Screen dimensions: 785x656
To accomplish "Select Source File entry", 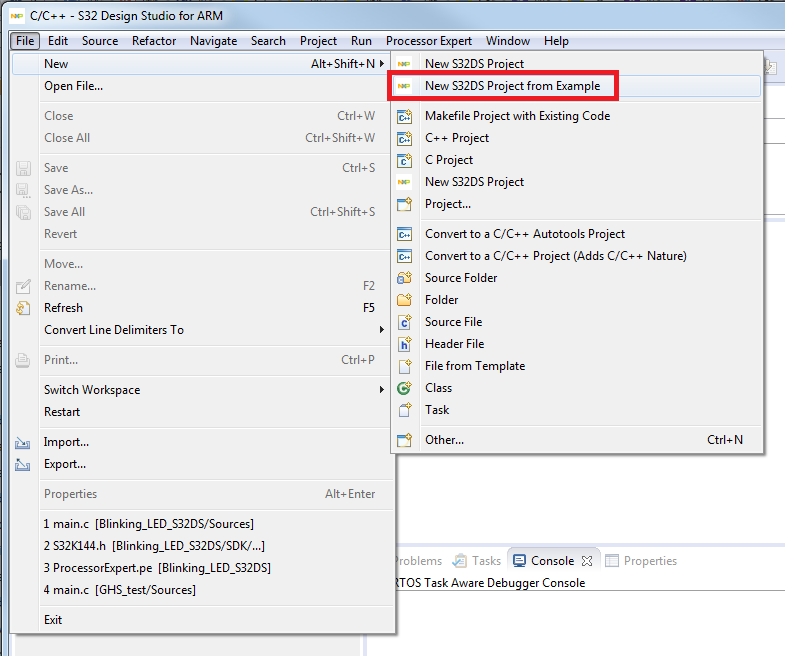I will [577, 322].
